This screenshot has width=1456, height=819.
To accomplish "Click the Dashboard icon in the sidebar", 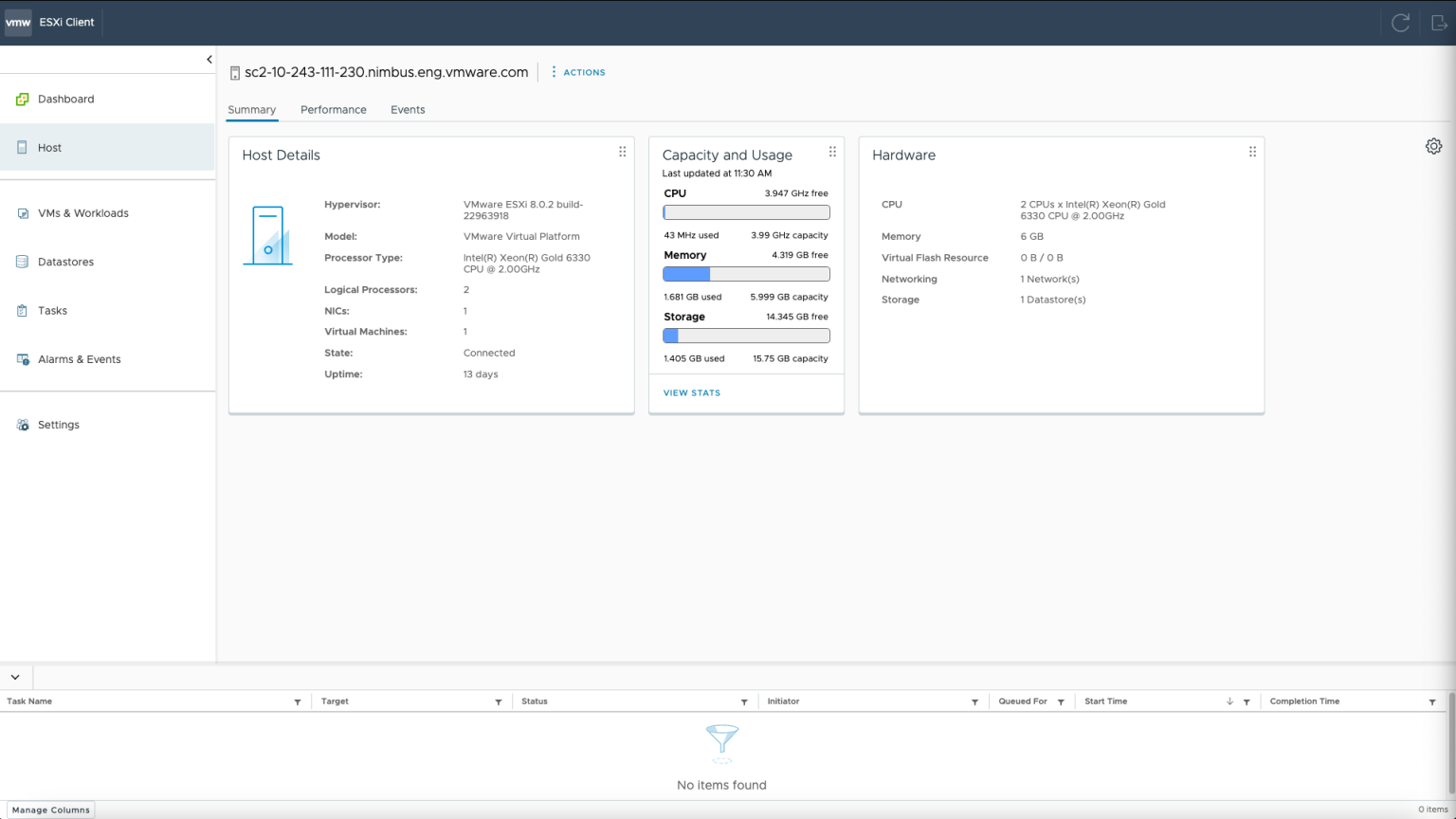I will click(23, 99).
